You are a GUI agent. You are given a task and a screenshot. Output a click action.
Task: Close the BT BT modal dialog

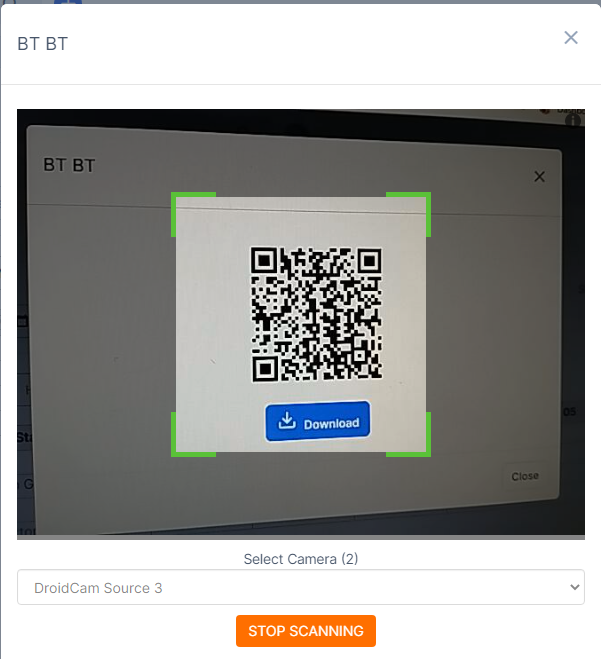(x=571, y=38)
